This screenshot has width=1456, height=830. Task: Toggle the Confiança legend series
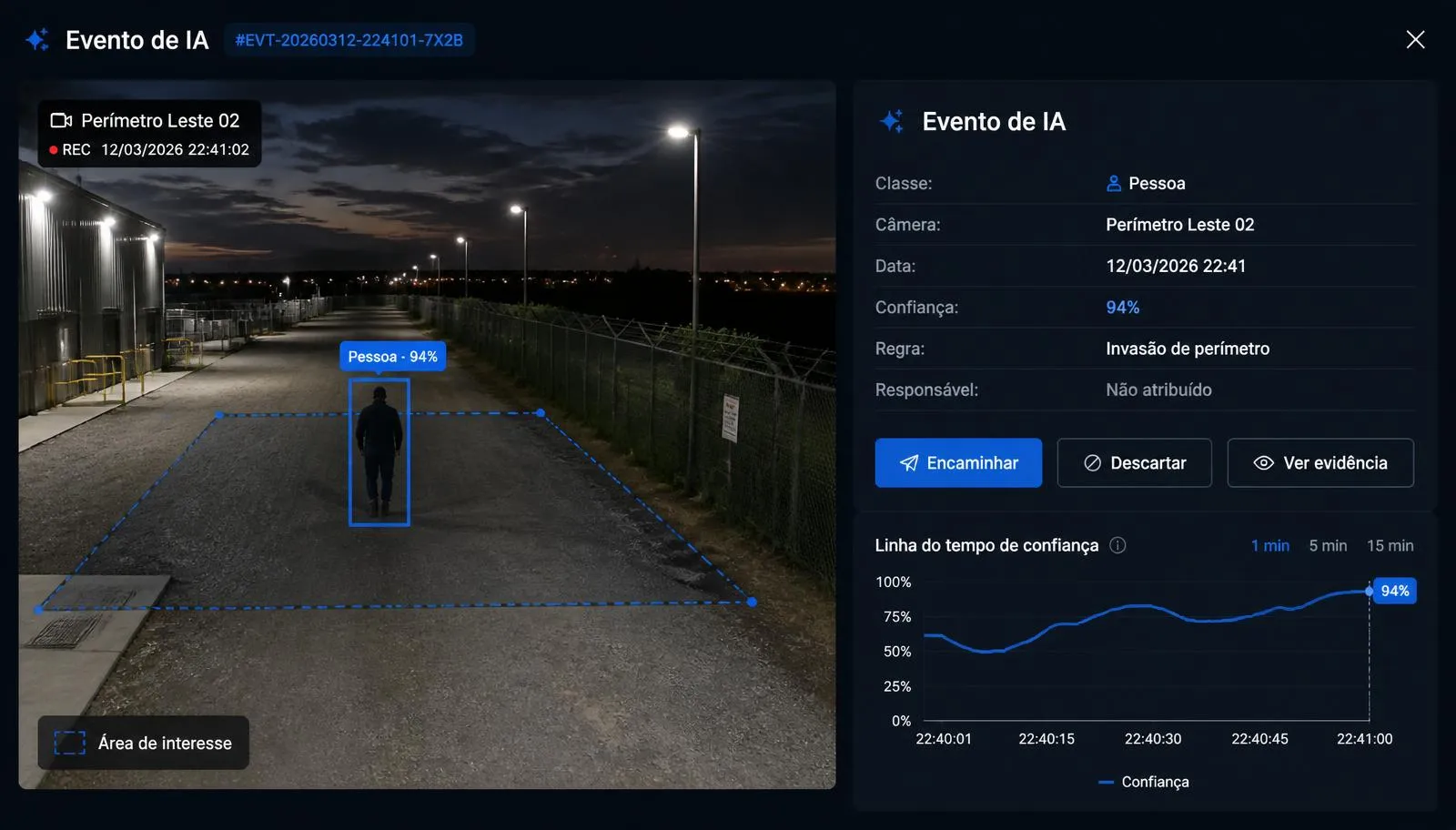(1144, 782)
